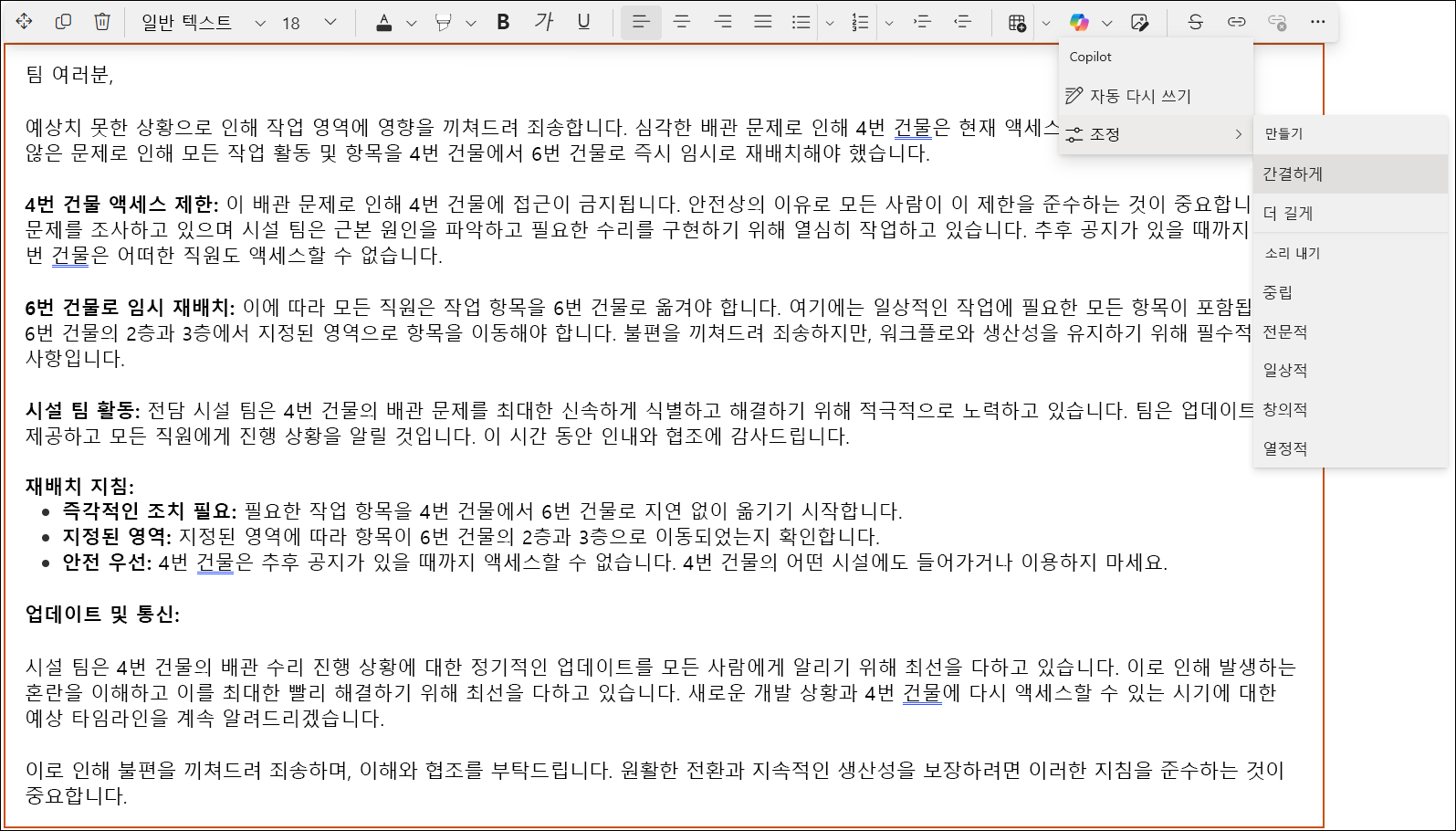The height and width of the screenshot is (831, 1456).
Task: Toggle italic formatting 가
Action: point(544,22)
